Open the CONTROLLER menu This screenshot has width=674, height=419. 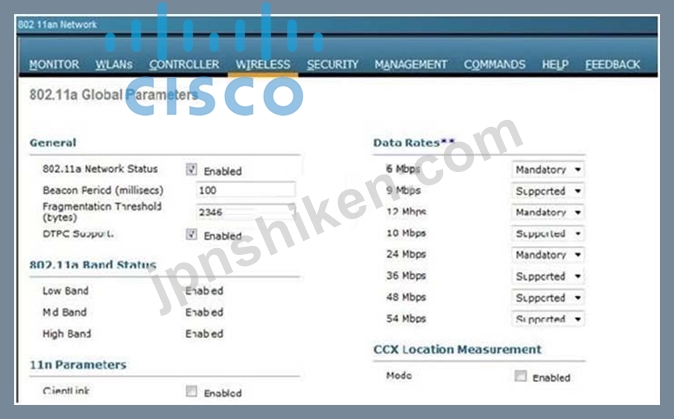(184, 64)
